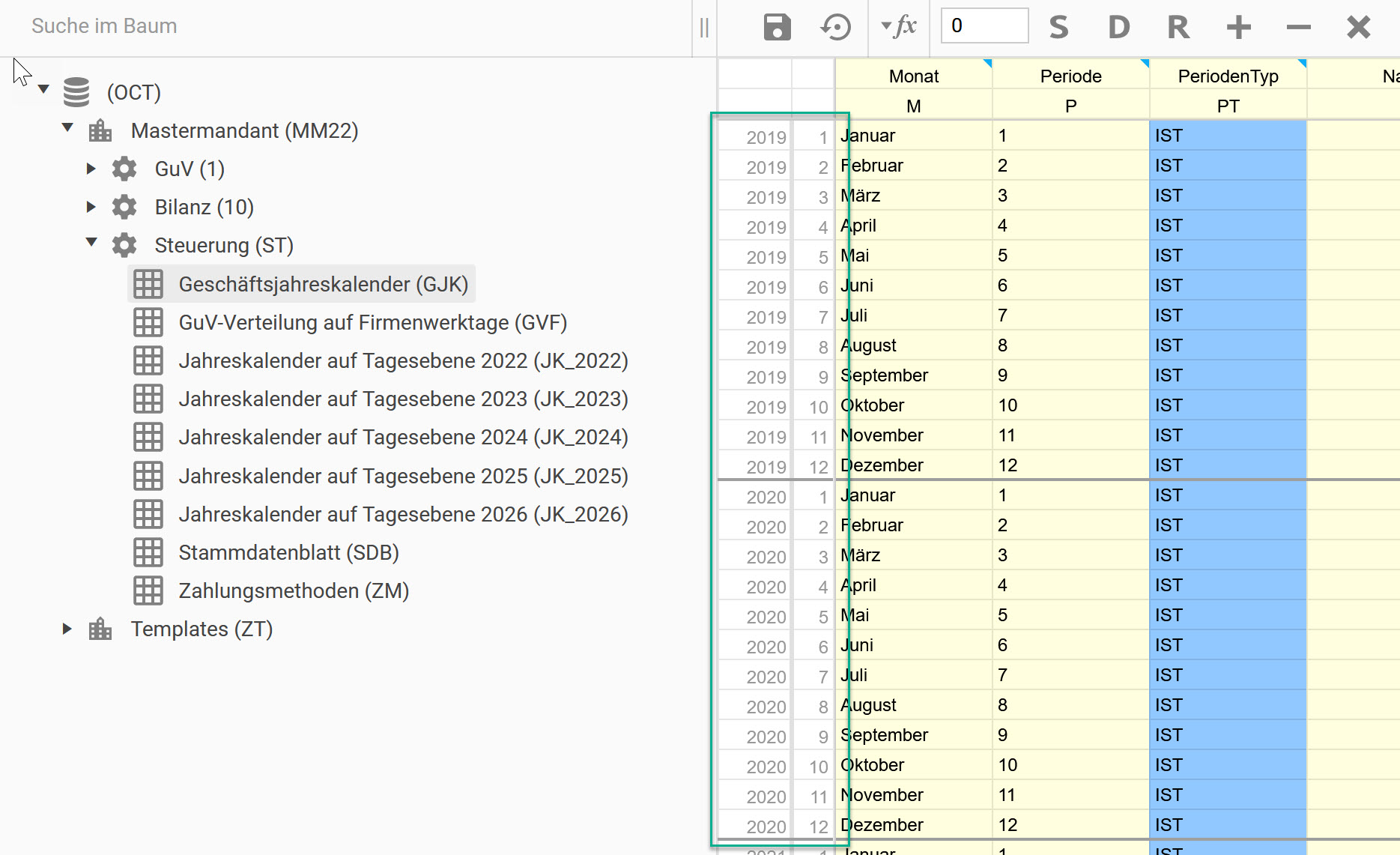Screen dimensions: 1400x855
Task: Expand the Bilanz (10) tree node
Action: pyautogui.click(x=91, y=207)
